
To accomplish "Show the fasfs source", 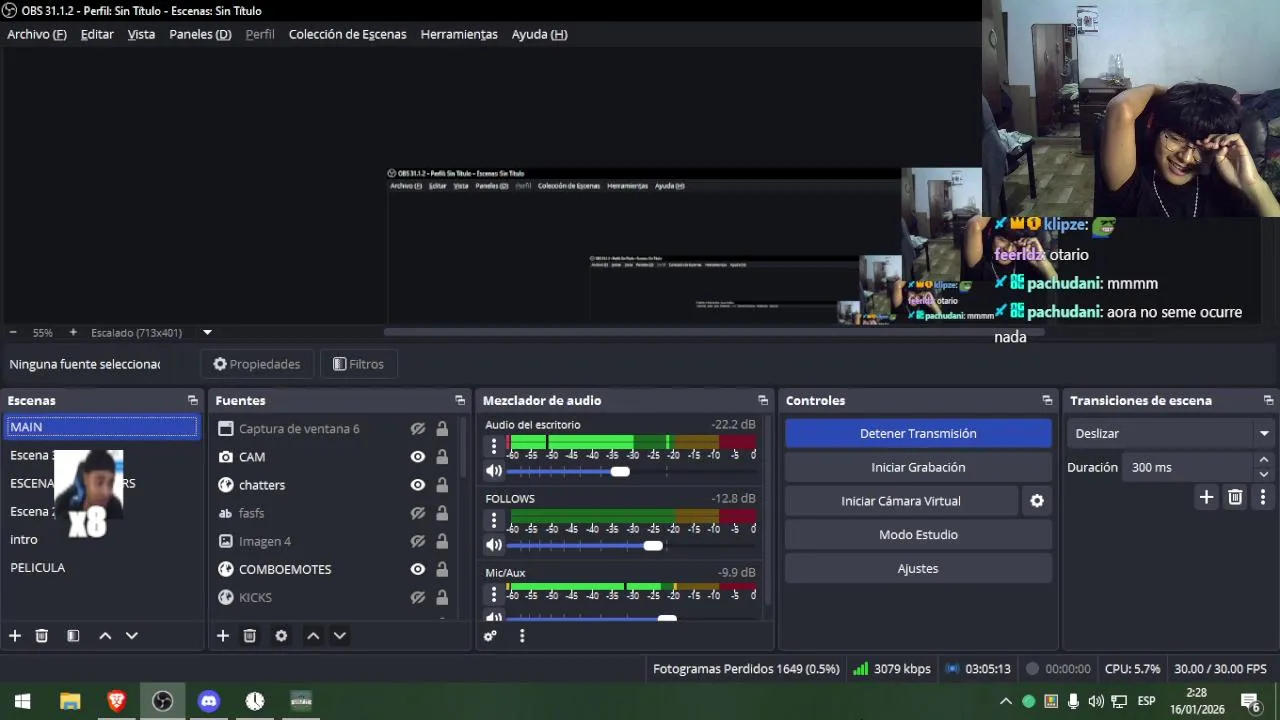I will click(x=418, y=513).
